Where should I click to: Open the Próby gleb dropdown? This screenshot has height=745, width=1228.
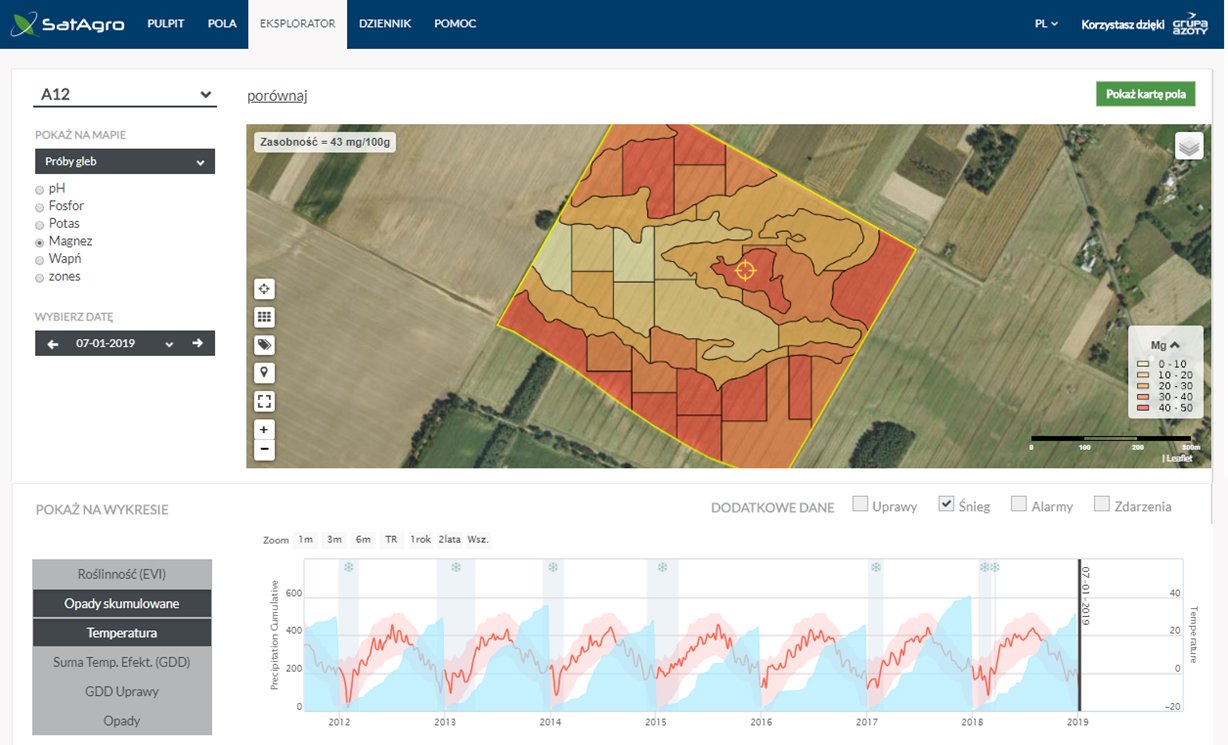[x=125, y=161]
